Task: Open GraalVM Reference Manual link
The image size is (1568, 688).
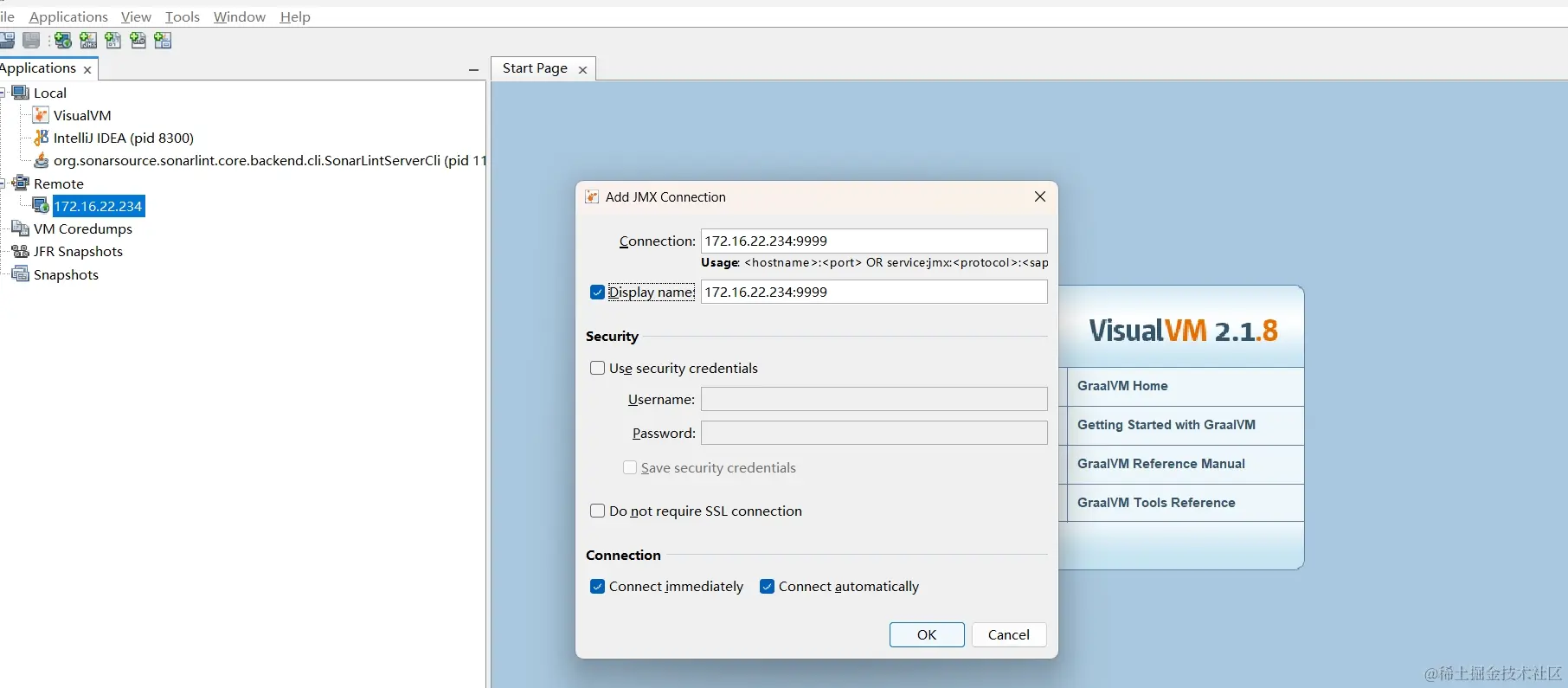Action: [1160, 464]
